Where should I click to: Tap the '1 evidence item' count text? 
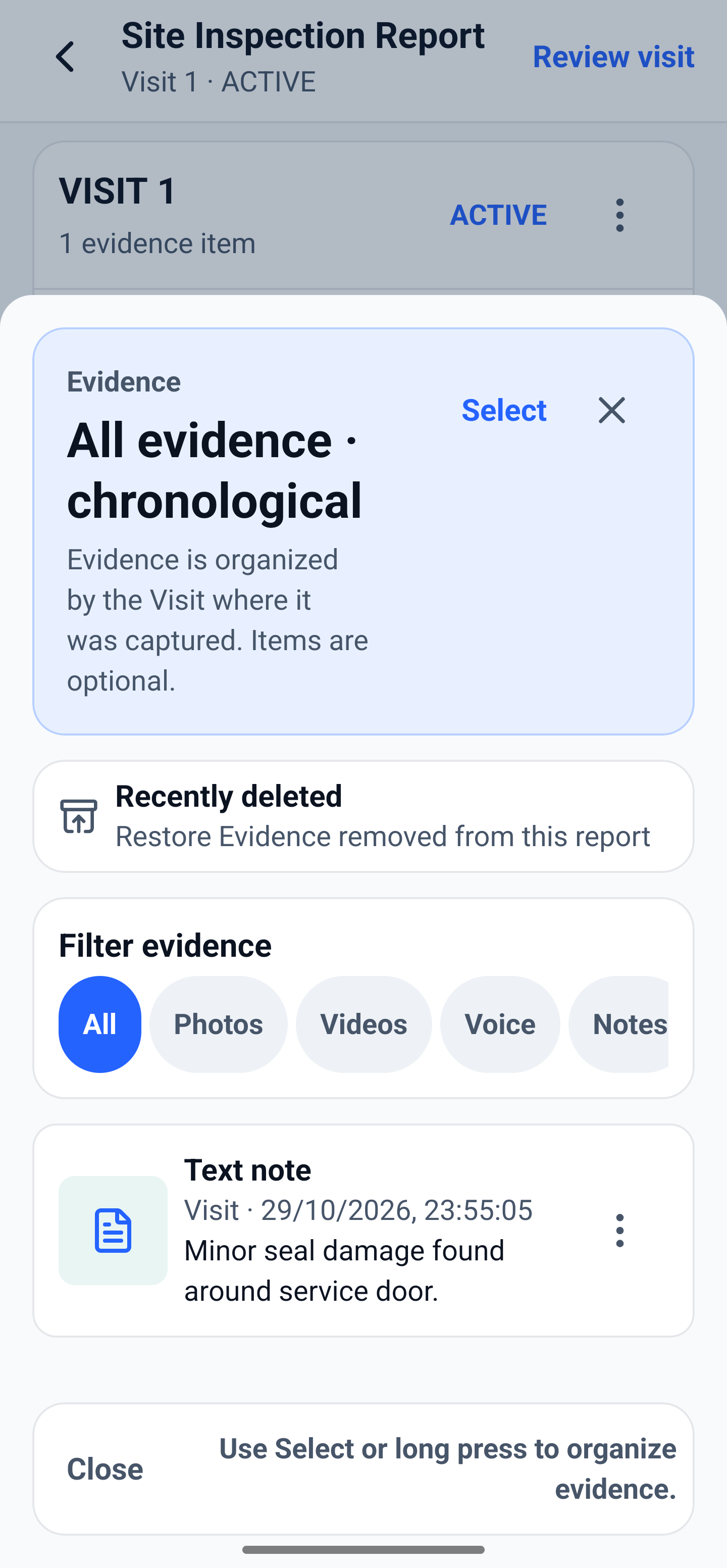[157, 243]
